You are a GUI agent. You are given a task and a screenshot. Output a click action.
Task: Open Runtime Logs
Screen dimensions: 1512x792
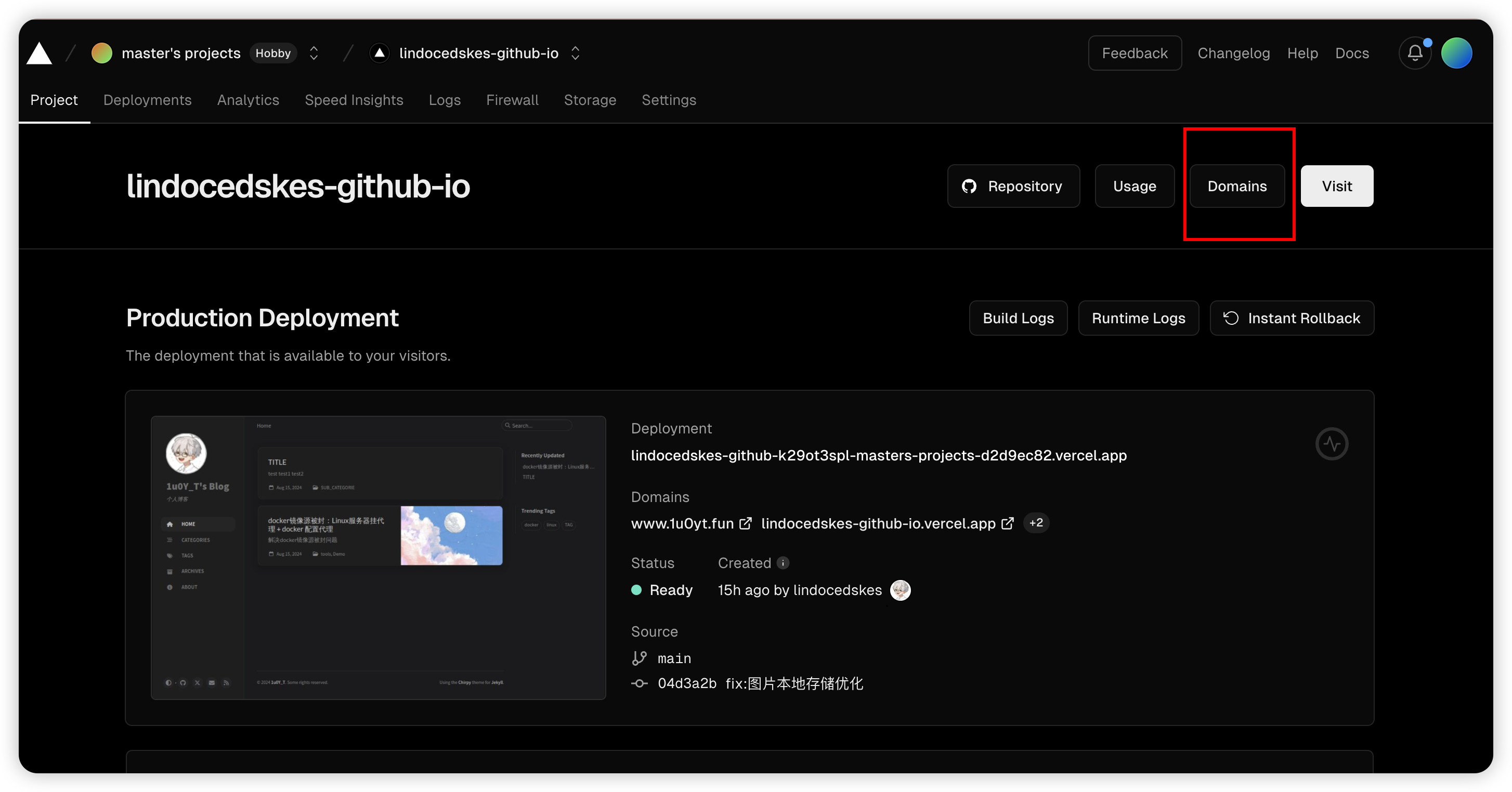coord(1139,318)
